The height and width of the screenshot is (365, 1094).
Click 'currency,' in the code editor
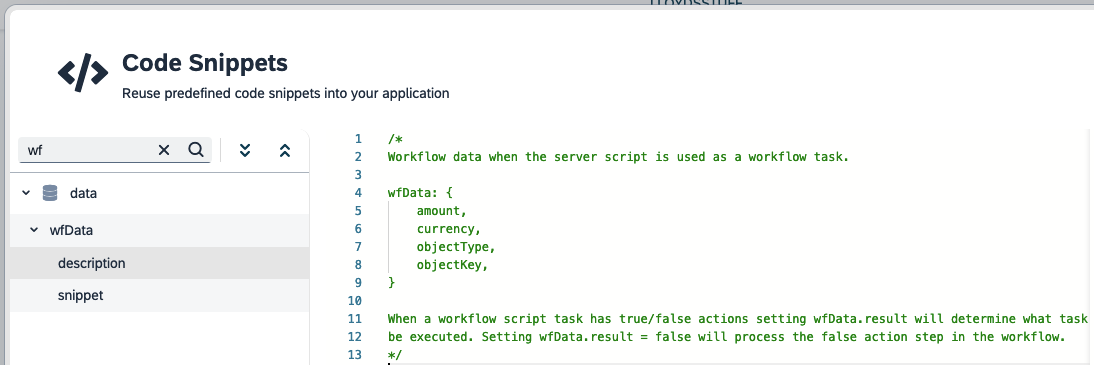pos(449,229)
